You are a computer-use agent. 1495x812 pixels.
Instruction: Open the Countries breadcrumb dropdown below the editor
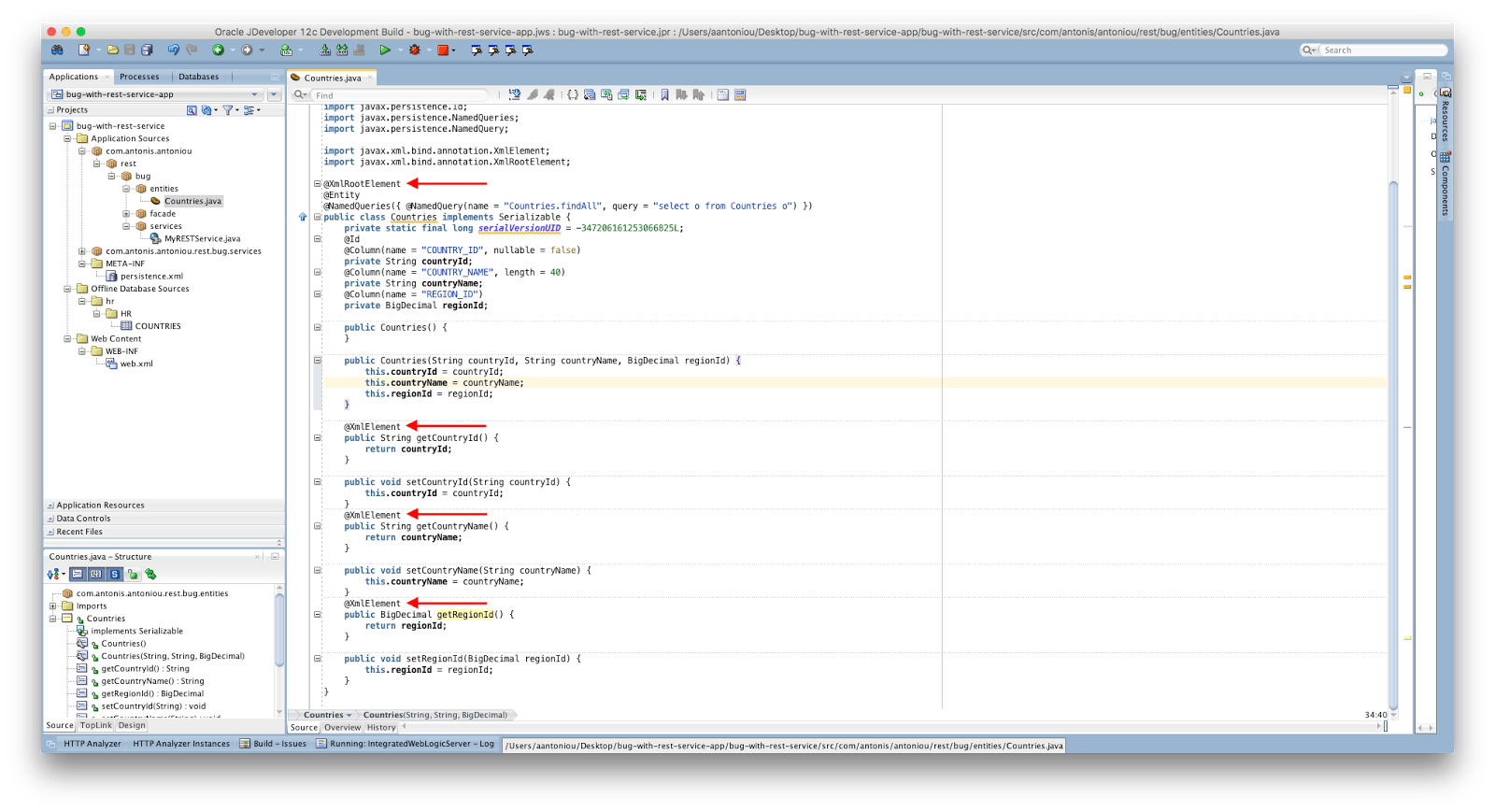point(349,716)
